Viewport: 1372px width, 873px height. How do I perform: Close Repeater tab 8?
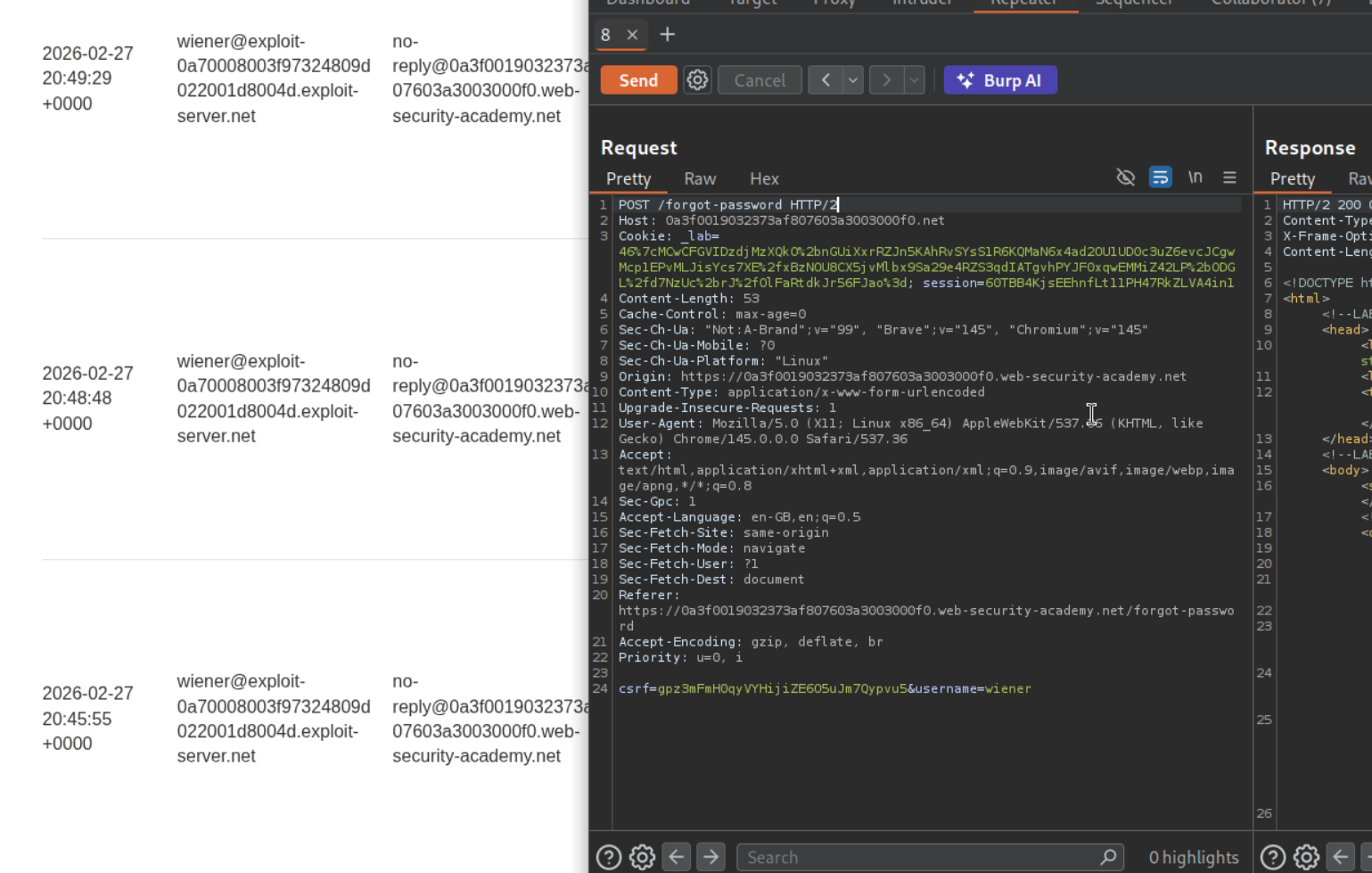[632, 35]
